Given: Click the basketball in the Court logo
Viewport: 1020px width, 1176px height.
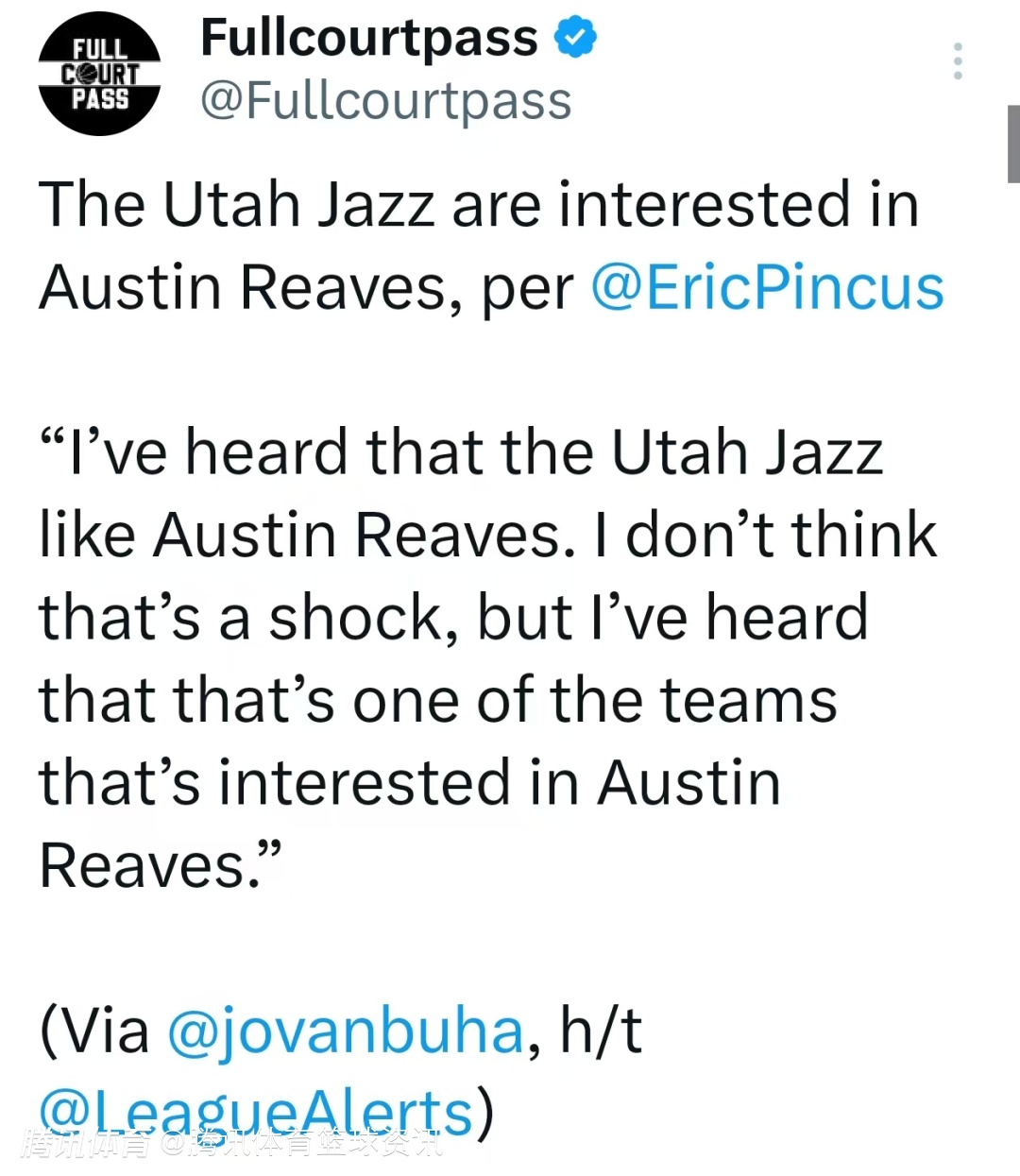Looking at the screenshot, I should tap(87, 74).
